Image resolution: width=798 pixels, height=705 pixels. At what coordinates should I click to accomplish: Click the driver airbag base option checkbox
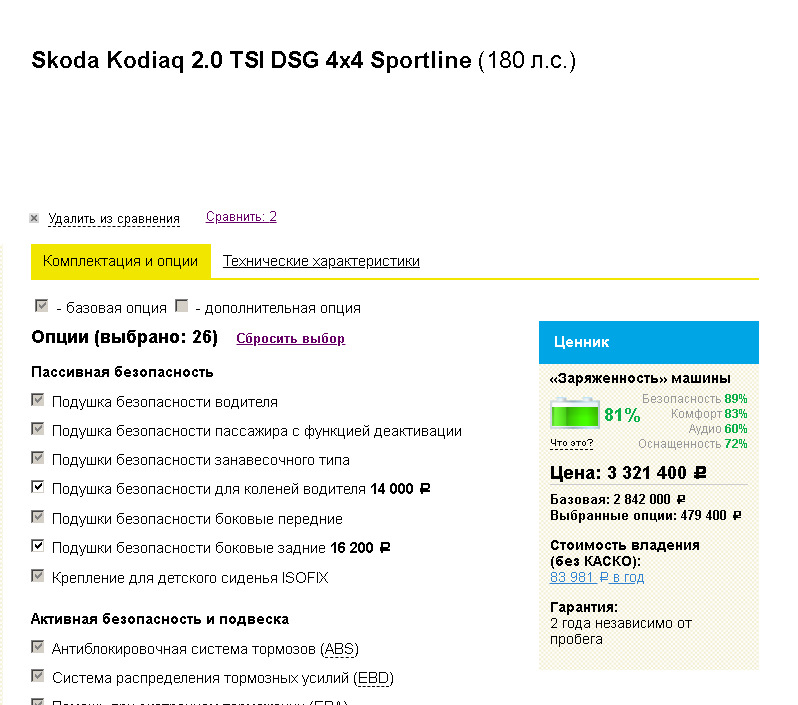(x=39, y=401)
